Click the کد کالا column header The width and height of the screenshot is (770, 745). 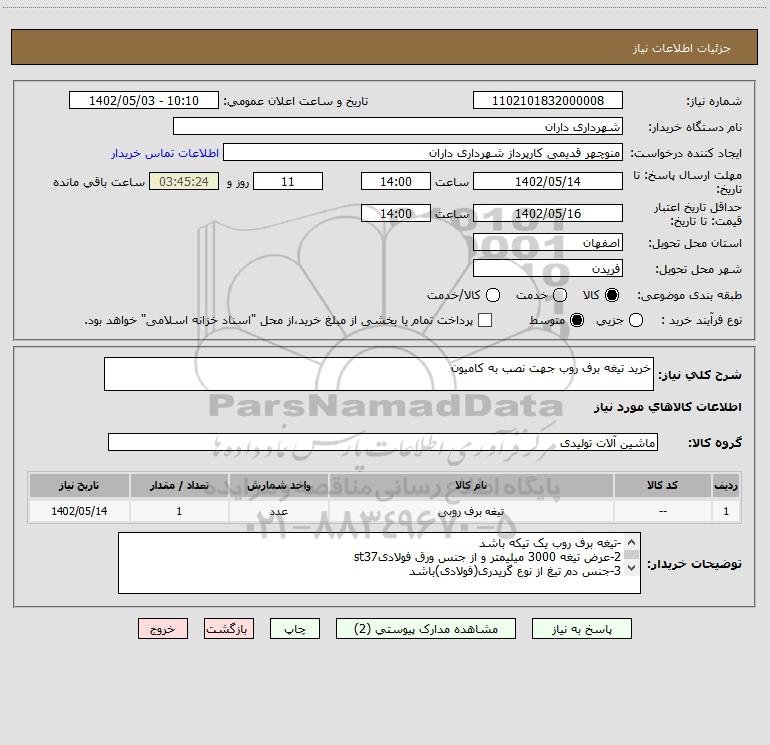[x=662, y=486]
